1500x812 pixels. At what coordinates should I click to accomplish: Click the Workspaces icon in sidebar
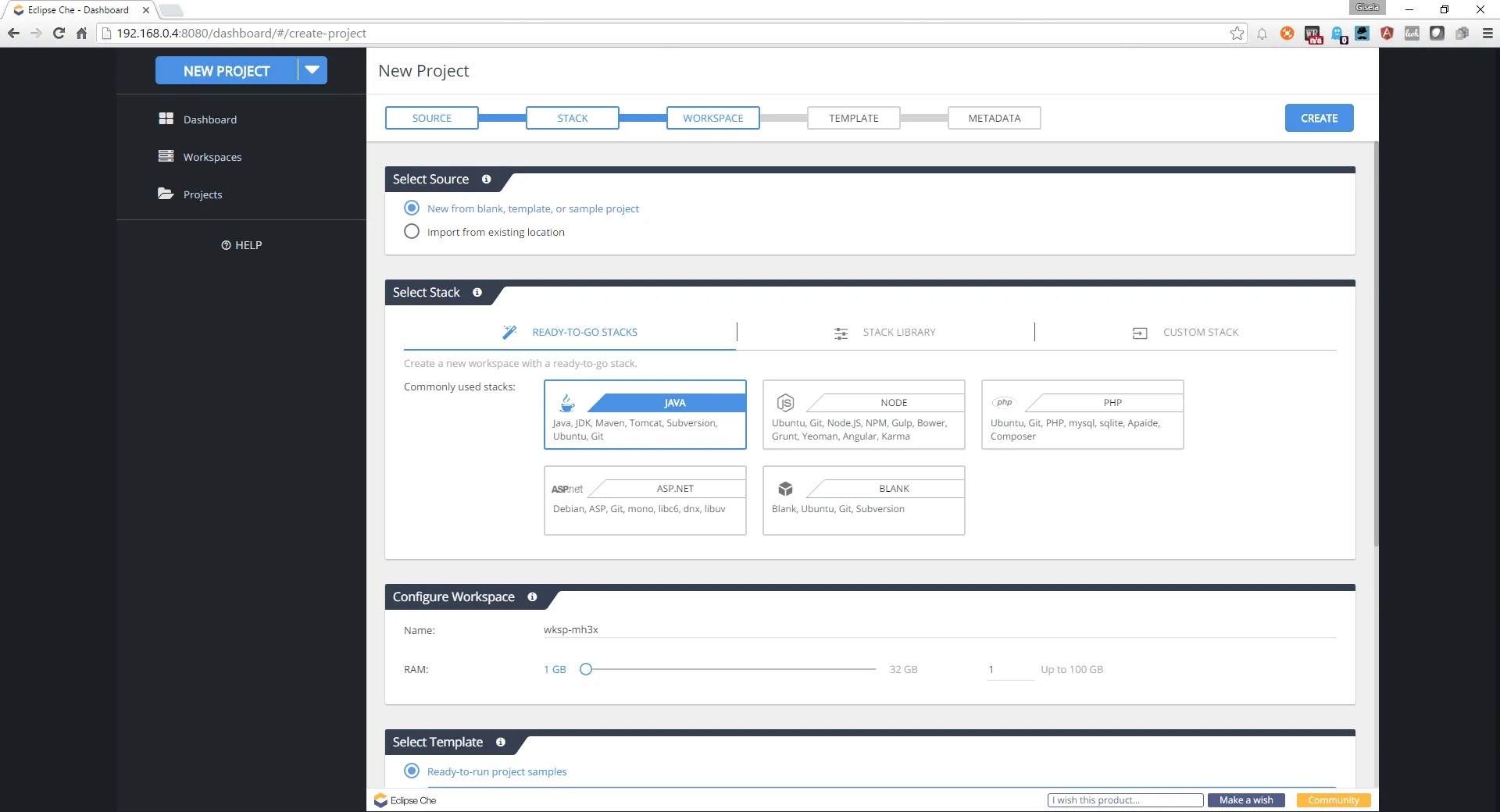(166, 156)
